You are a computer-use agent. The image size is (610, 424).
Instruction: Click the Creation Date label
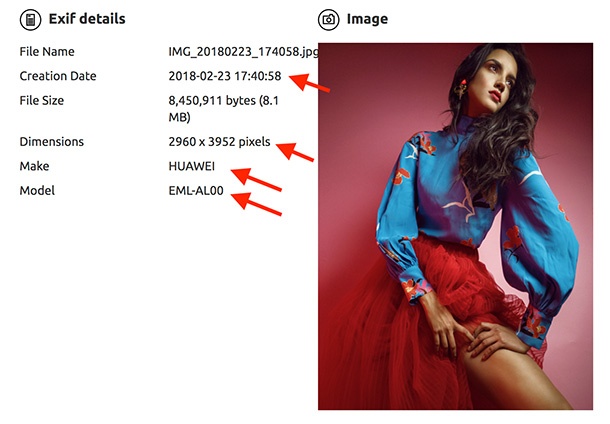coord(58,76)
